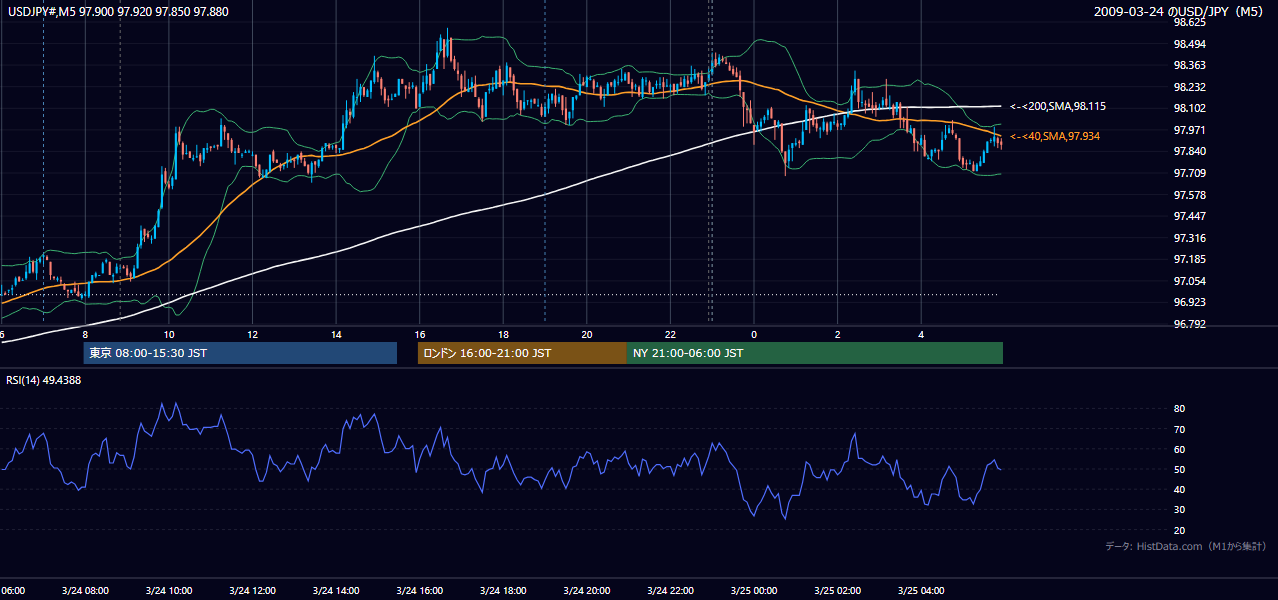
Task: Click price axis value 97.840
Action: (x=1189, y=152)
